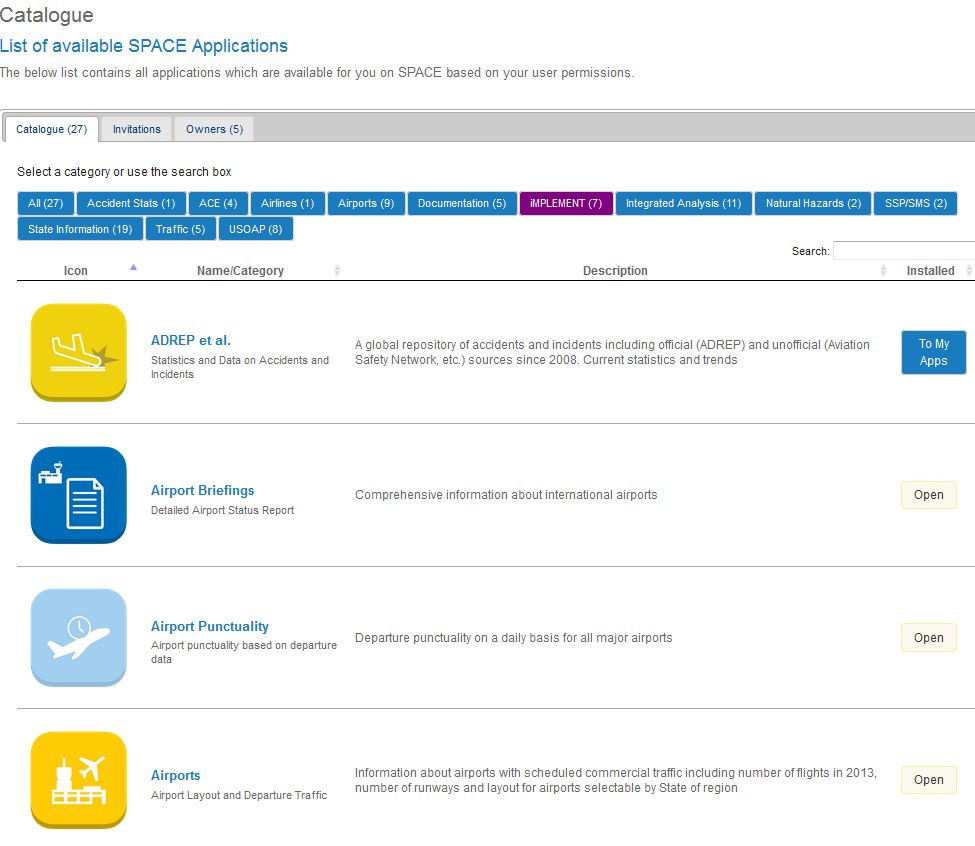Click 'Detailed Airport Status Report' text

(x=223, y=510)
